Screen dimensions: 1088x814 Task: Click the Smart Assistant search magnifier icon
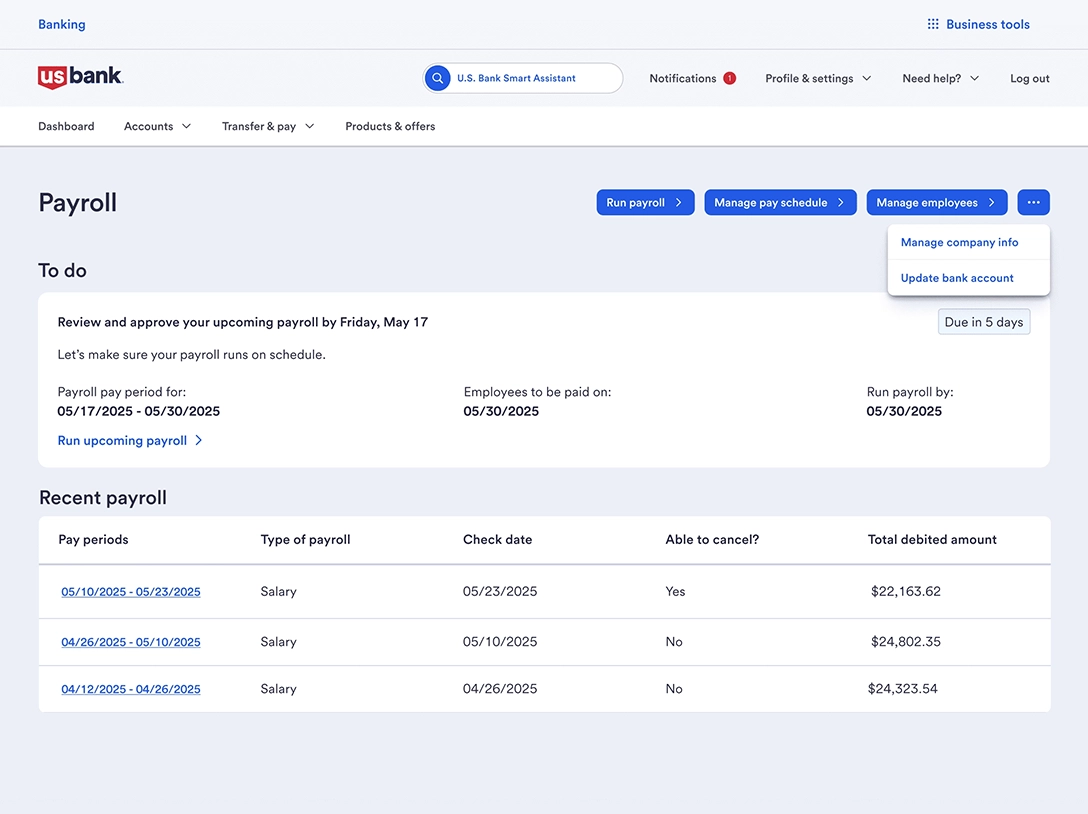437,78
